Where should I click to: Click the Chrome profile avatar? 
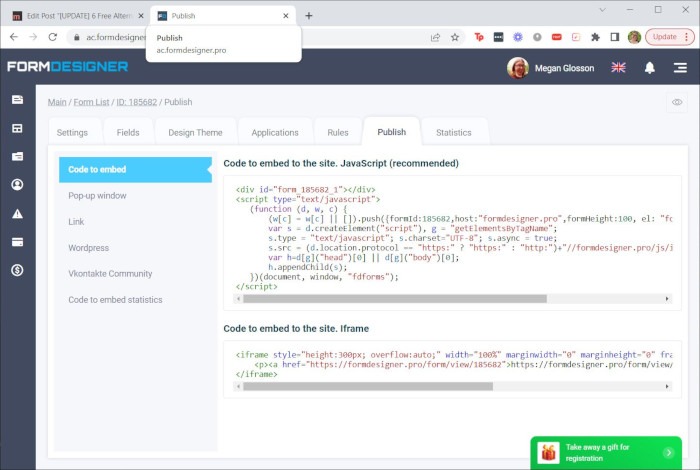click(634, 37)
